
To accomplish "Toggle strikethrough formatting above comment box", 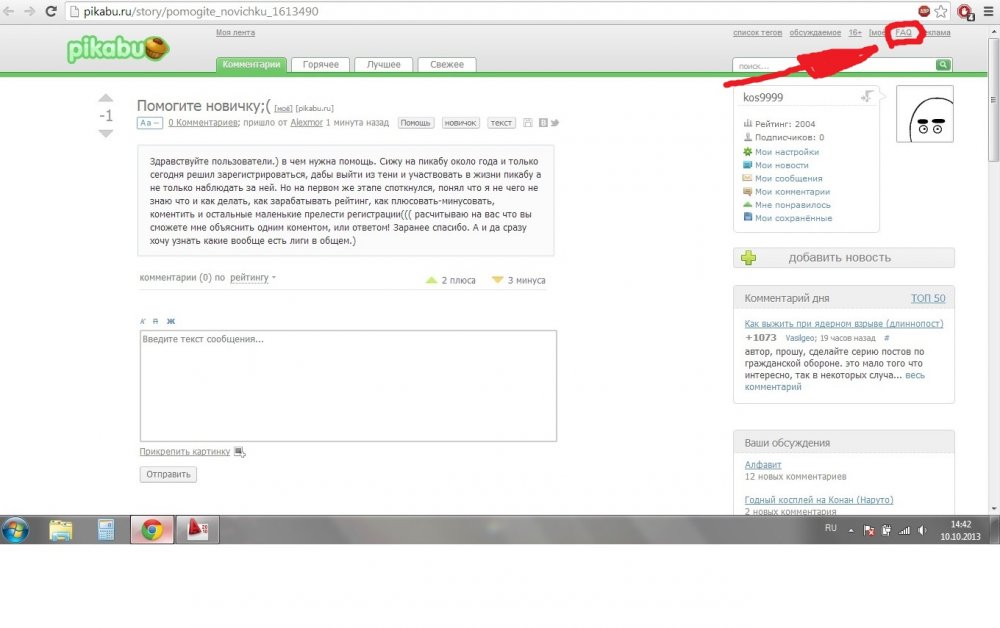I will coord(156,321).
